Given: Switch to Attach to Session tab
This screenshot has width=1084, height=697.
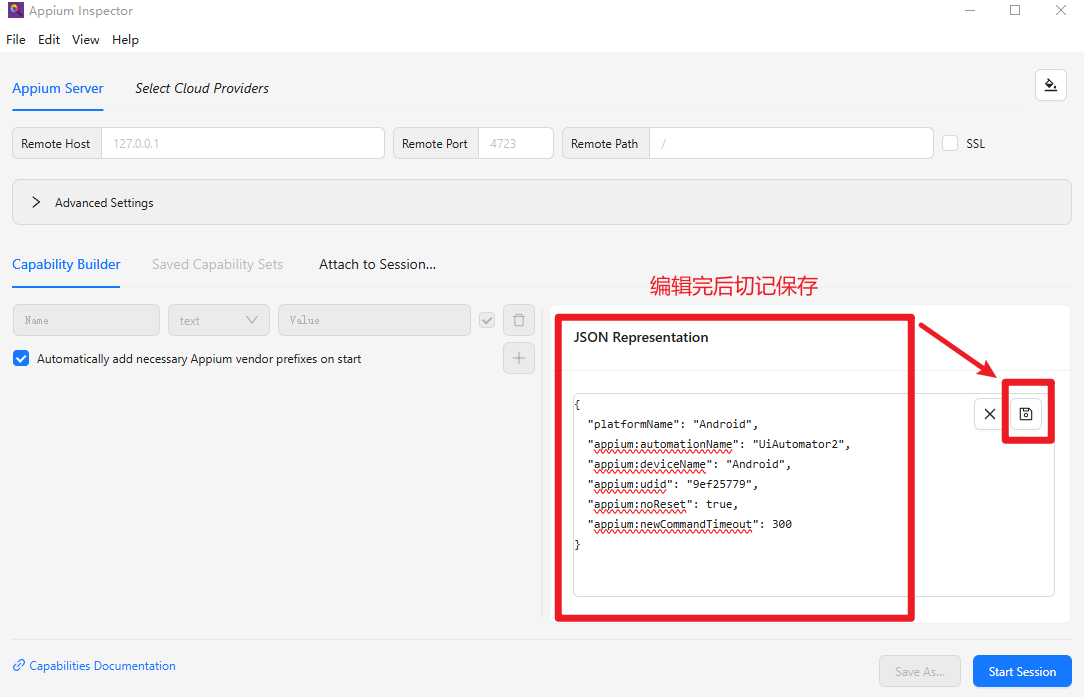Looking at the screenshot, I should [377, 264].
